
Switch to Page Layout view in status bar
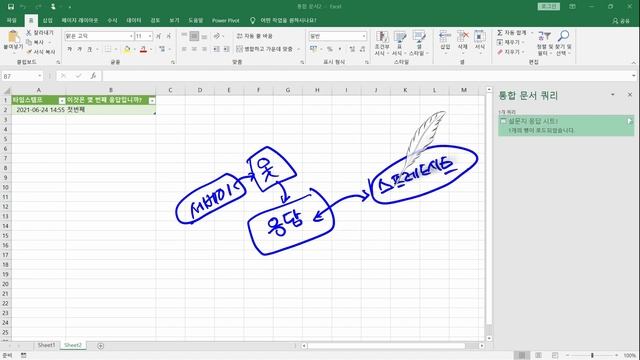538,356
